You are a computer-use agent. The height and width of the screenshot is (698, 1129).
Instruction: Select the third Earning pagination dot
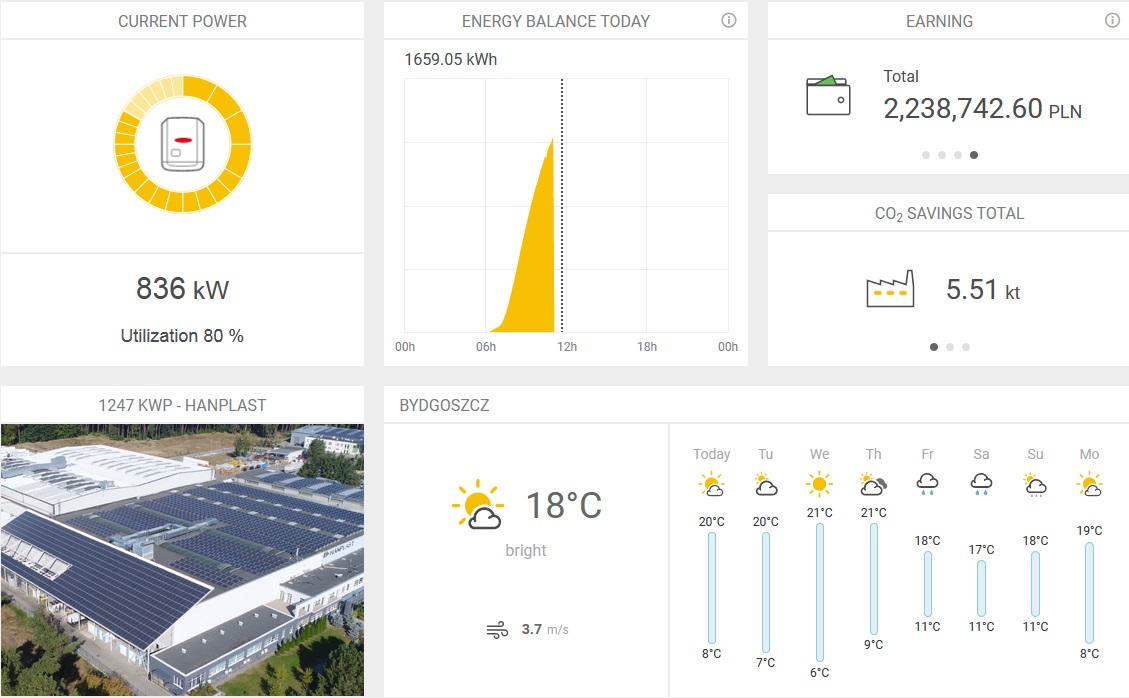[958, 155]
